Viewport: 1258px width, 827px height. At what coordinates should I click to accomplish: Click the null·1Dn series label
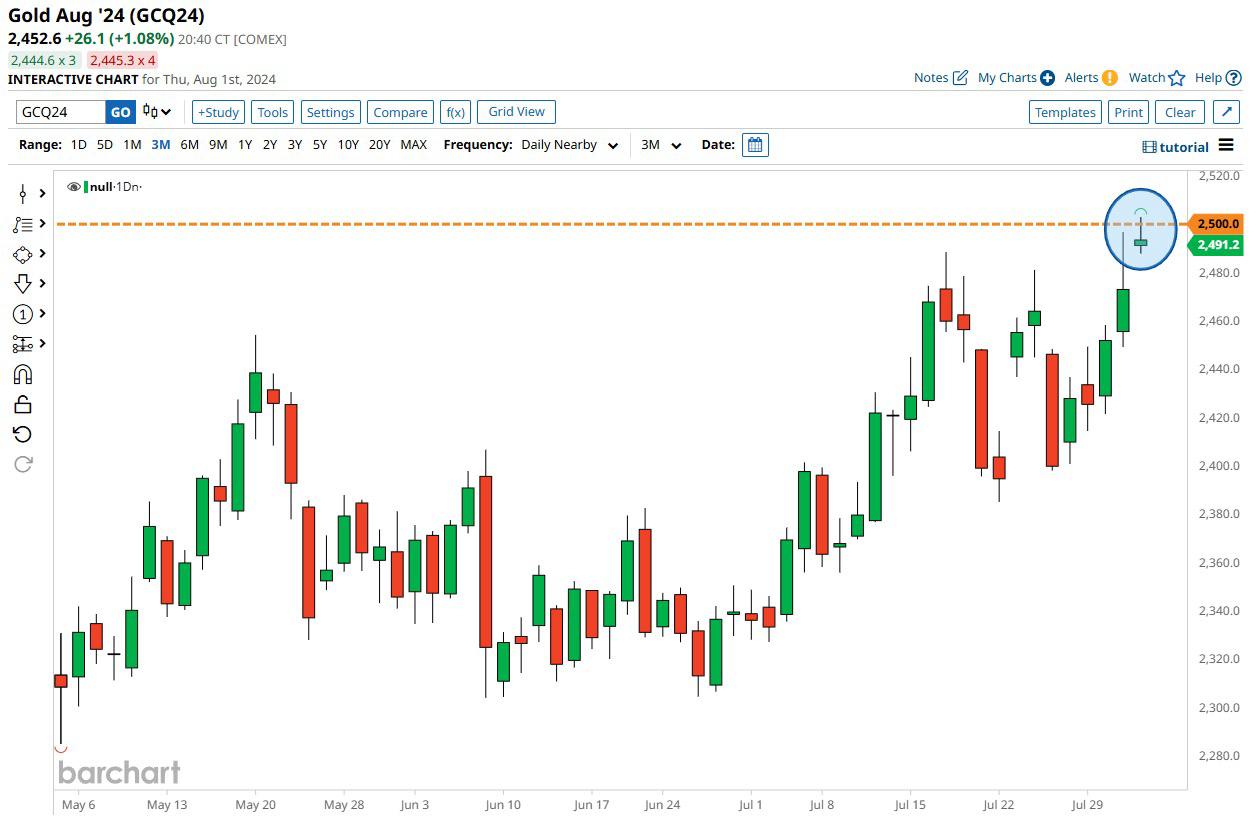[x=115, y=187]
